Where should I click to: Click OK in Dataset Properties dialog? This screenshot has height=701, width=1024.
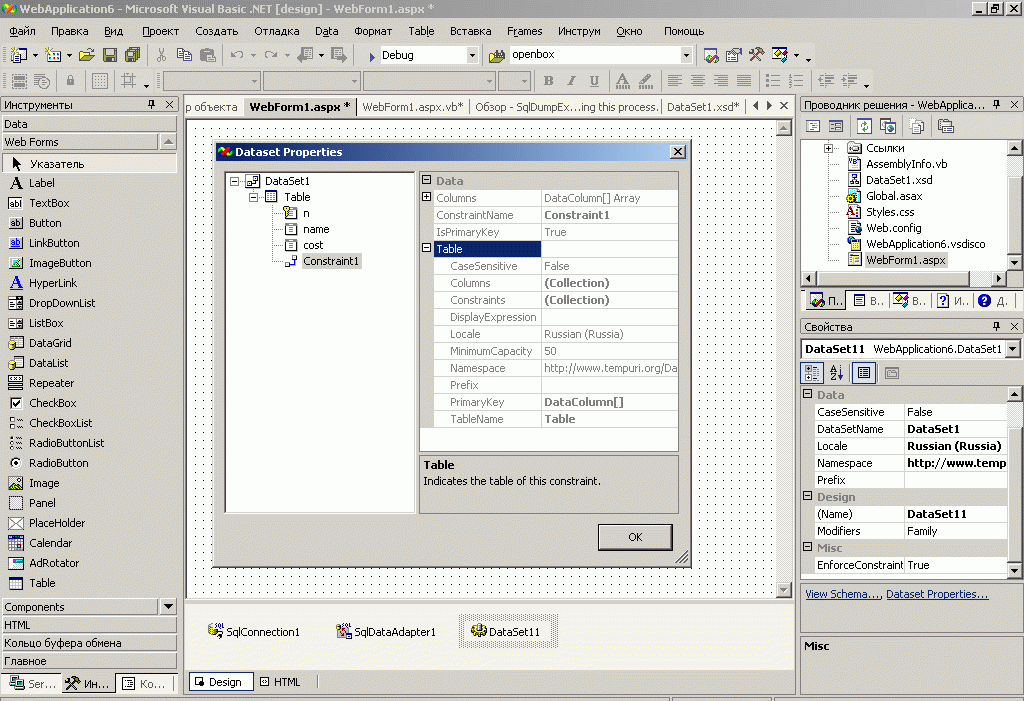(x=635, y=537)
